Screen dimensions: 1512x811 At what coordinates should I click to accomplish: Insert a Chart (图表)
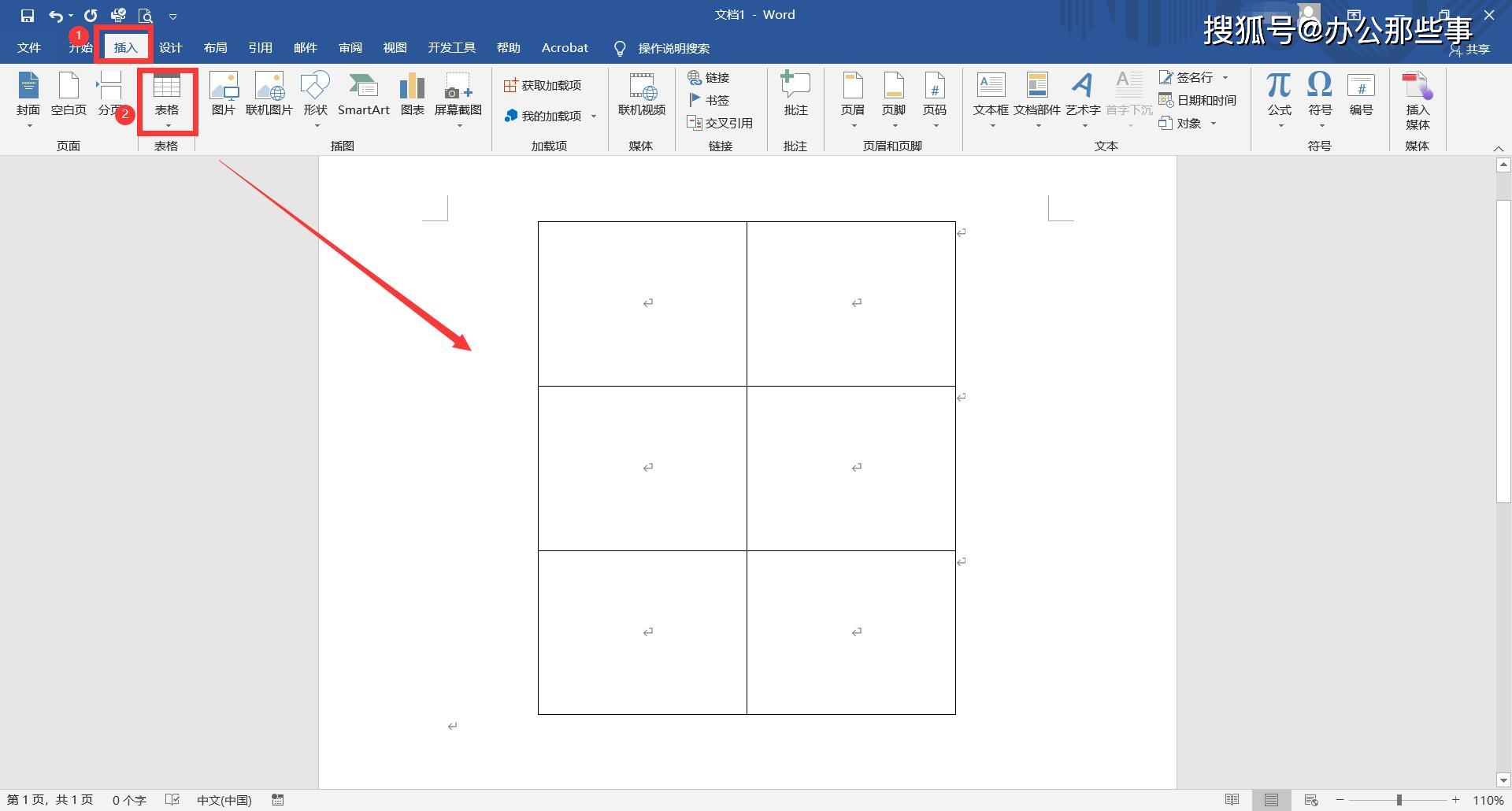[x=412, y=94]
